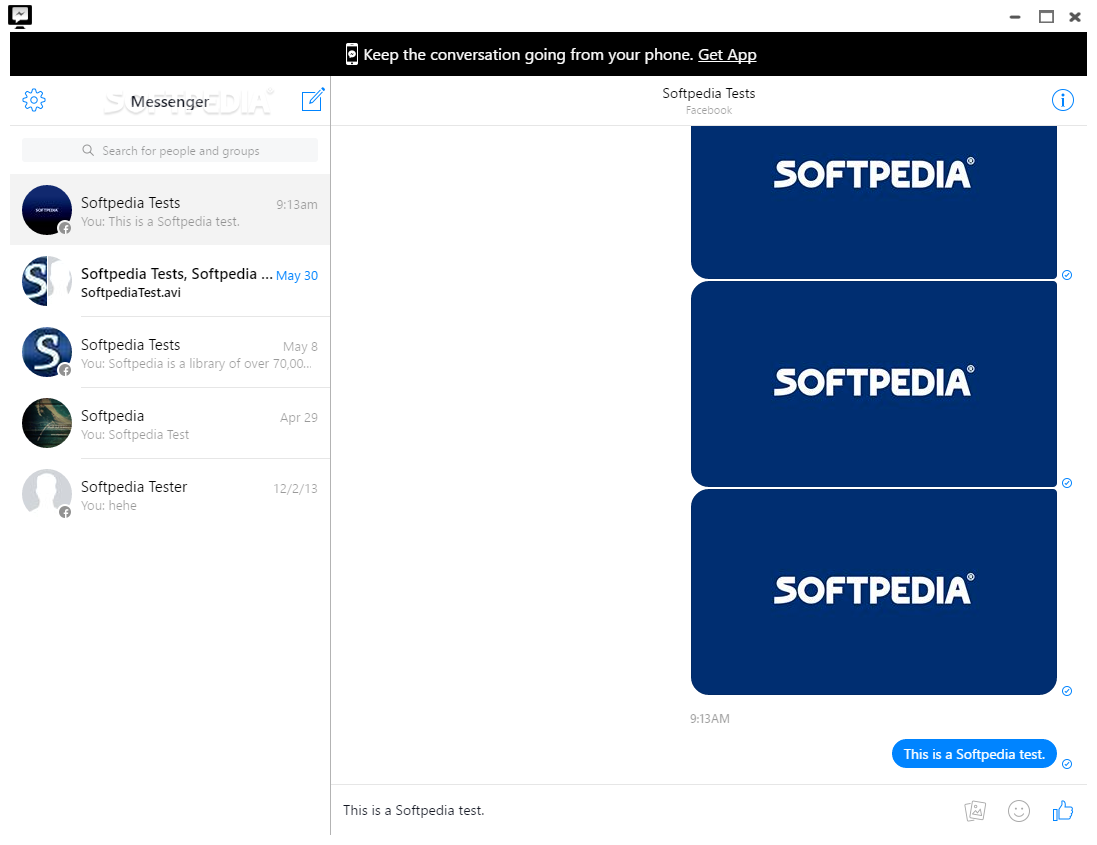Click delivered checkmark beside third Softpedia image
1097x845 pixels.
pyautogui.click(x=1067, y=691)
